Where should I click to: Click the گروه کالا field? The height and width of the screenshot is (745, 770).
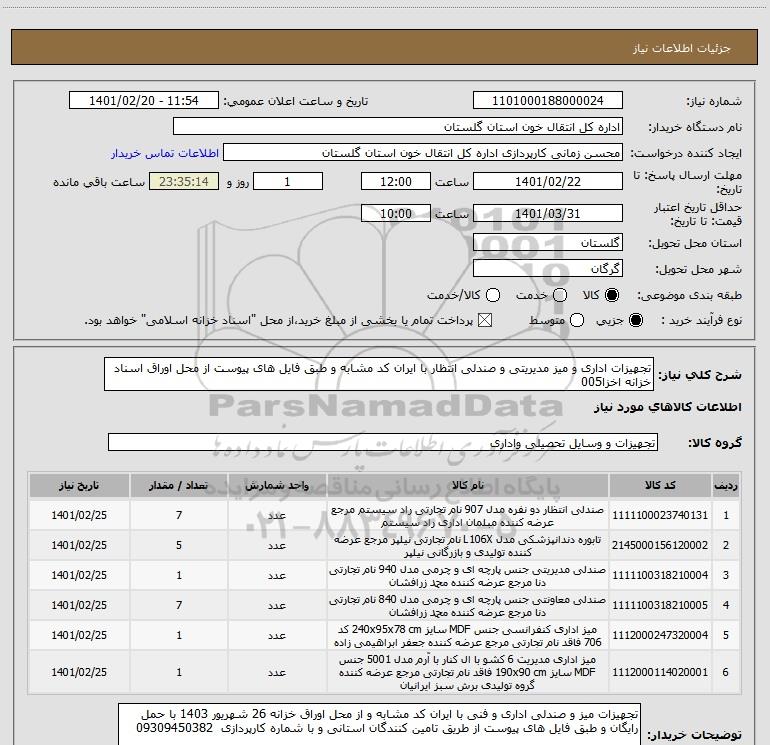(x=383, y=442)
